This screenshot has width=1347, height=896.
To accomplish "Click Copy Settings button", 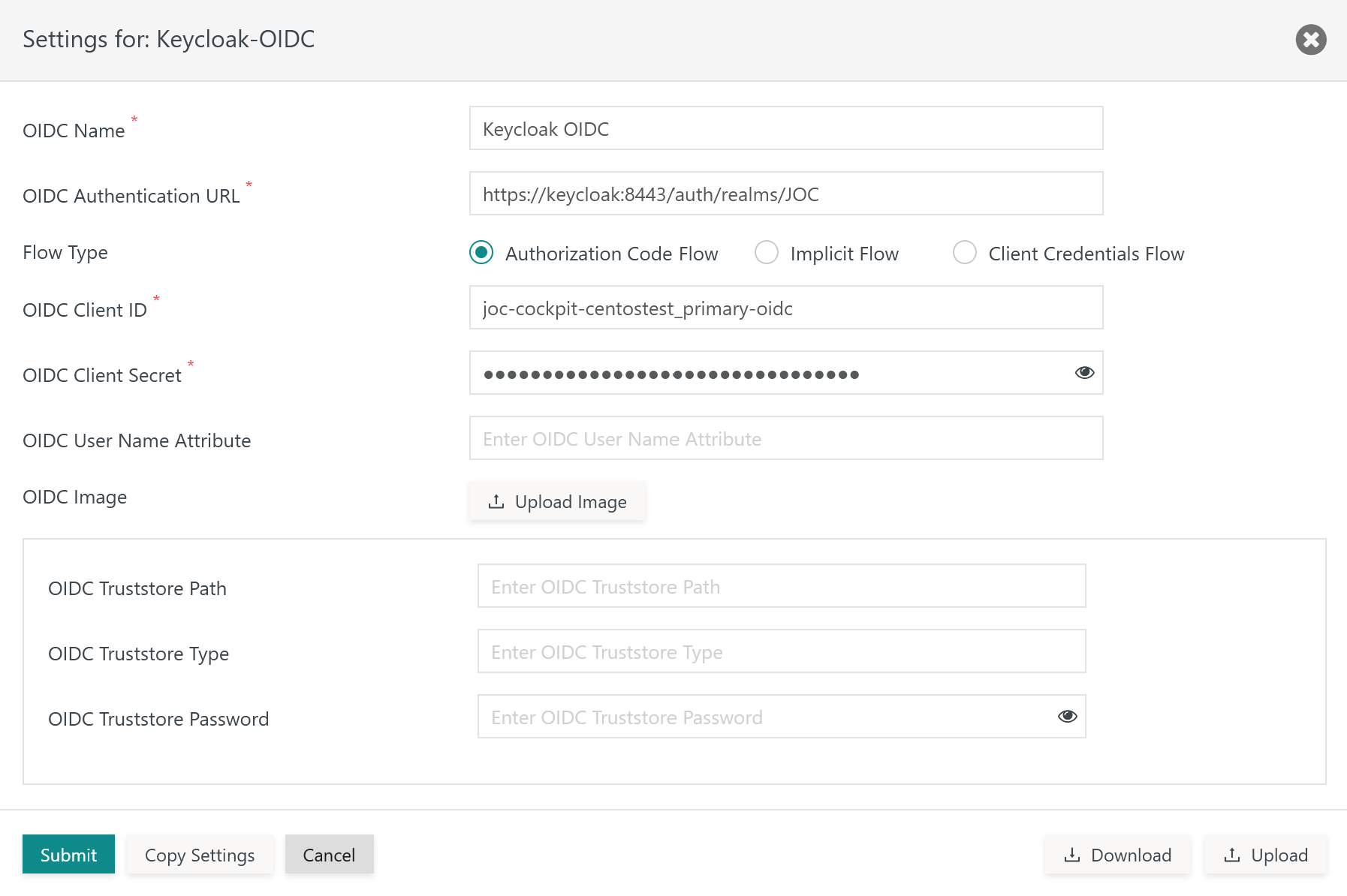I will click(x=200, y=854).
